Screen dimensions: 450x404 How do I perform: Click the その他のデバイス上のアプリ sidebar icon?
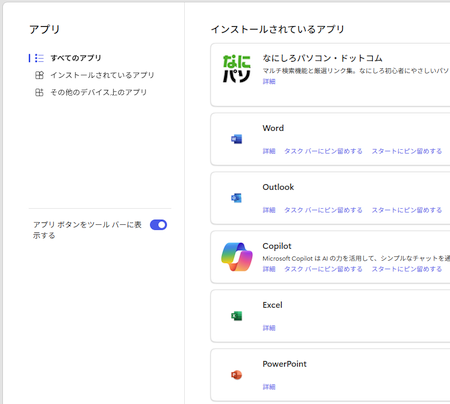tap(39, 92)
